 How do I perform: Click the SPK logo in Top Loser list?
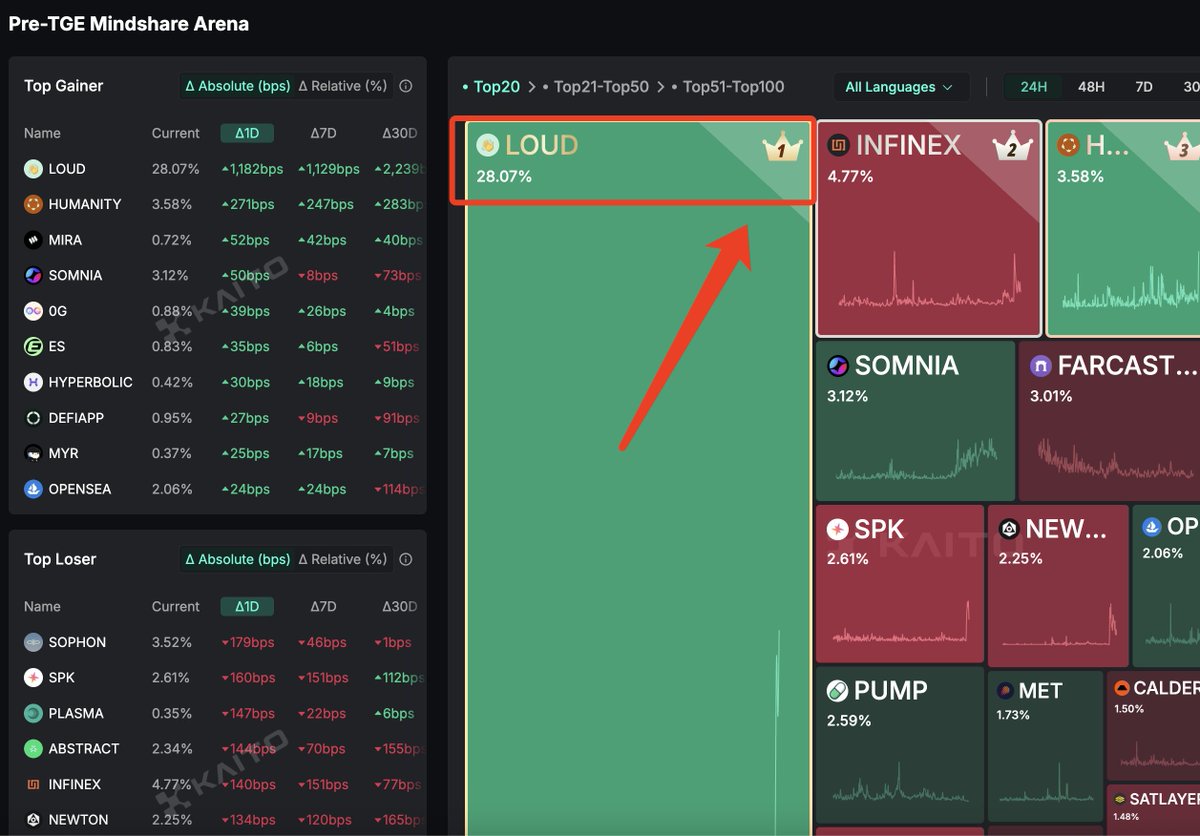click(33, 678)
